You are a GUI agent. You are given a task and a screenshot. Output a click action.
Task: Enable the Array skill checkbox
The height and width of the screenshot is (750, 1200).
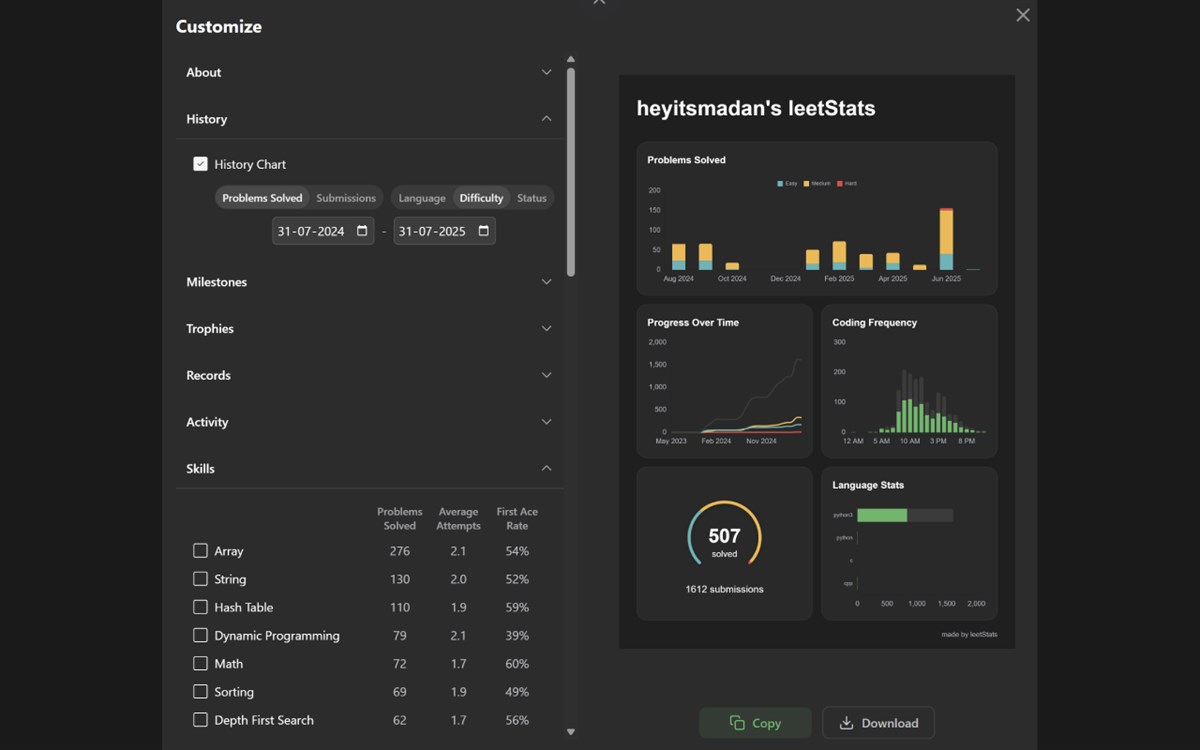click(x=200, y=551)
